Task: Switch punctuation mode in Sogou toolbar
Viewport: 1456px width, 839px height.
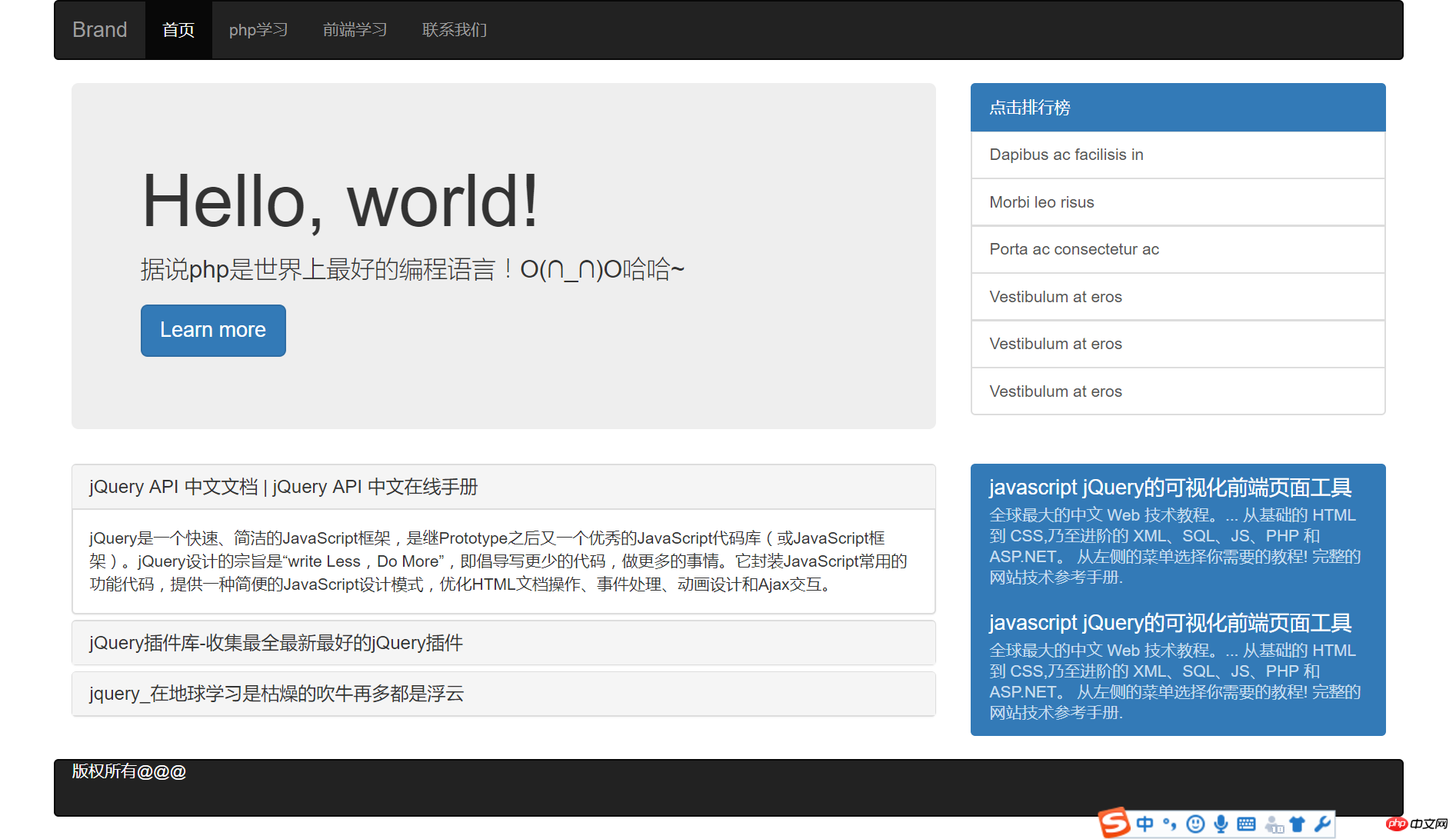Action: click(x=1170, y=824)
